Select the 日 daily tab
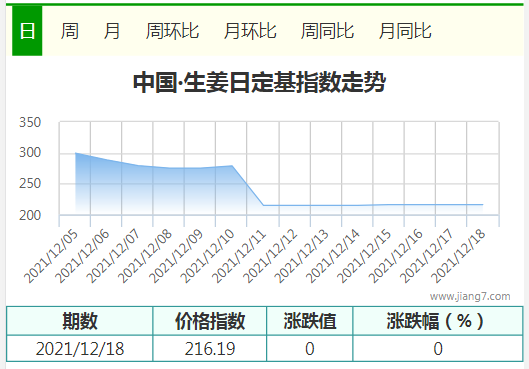 coord(27,31)
